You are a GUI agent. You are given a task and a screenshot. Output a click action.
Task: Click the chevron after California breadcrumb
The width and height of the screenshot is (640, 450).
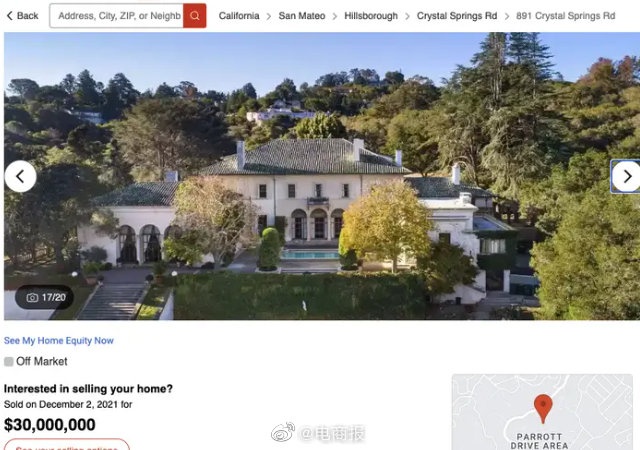269,16
